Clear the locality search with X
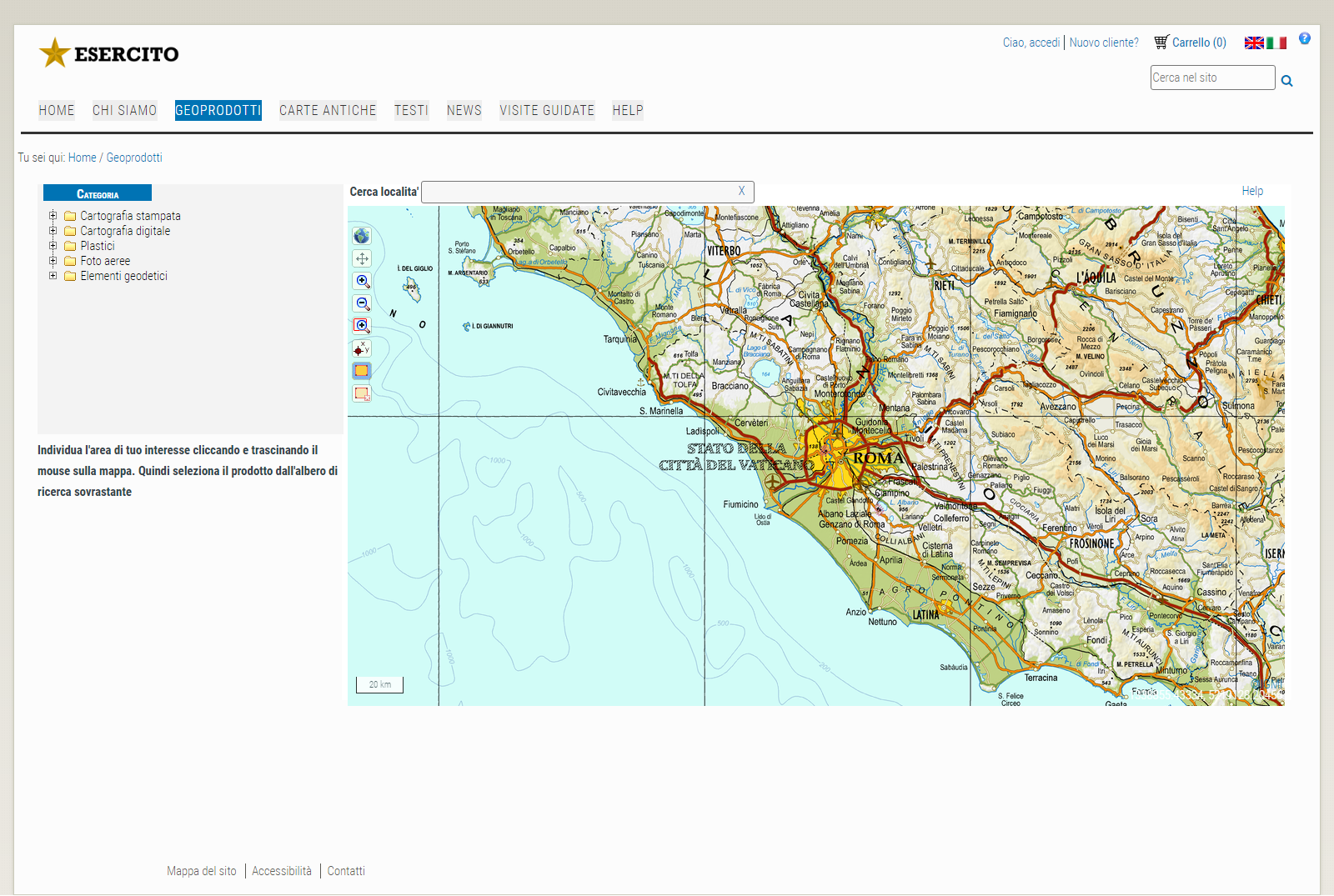The height and width of the screenshot is (896, 1334). pyautogui.click(x=741, y=191)
